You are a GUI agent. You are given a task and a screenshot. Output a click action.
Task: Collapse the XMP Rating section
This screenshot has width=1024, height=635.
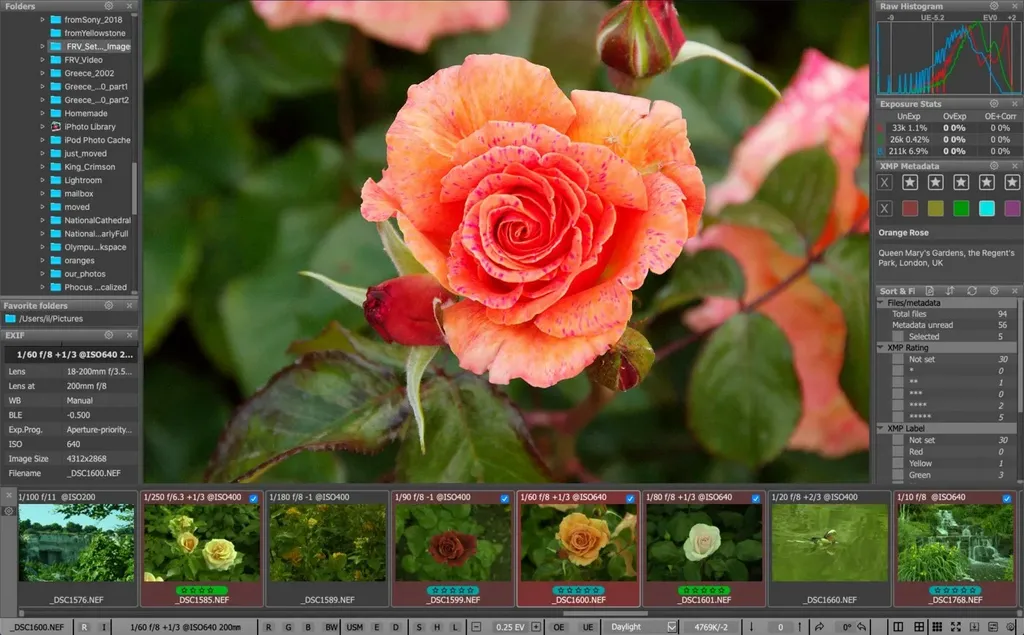pos(881,348)
